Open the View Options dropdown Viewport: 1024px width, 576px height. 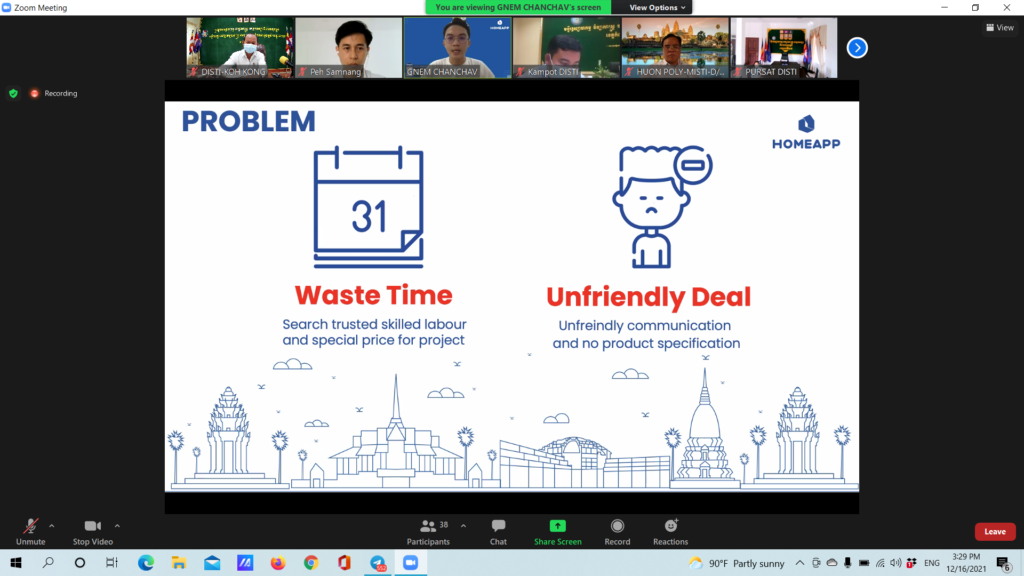coord(657,7)
